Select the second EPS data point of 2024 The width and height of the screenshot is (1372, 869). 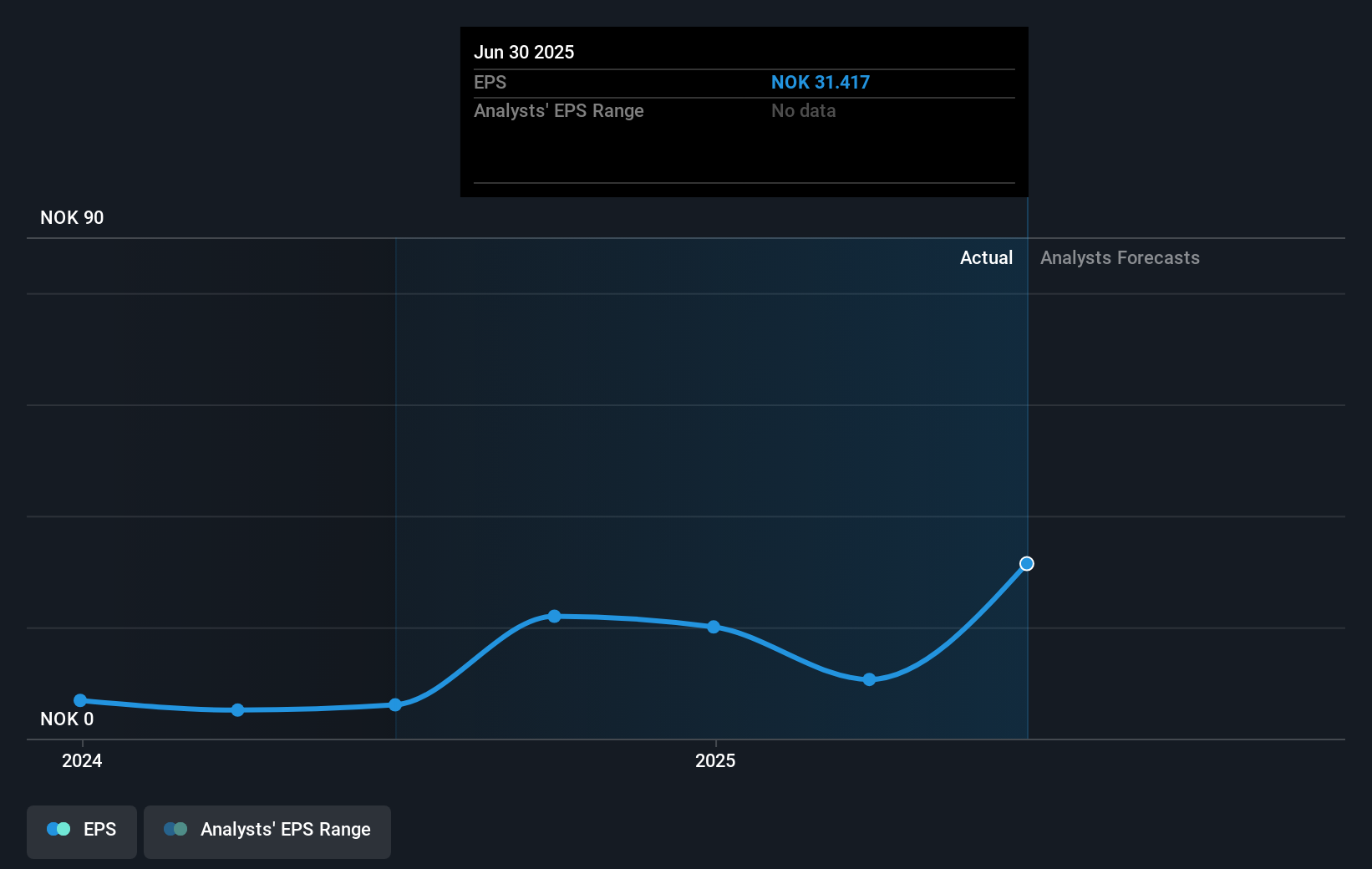[238, 710]
